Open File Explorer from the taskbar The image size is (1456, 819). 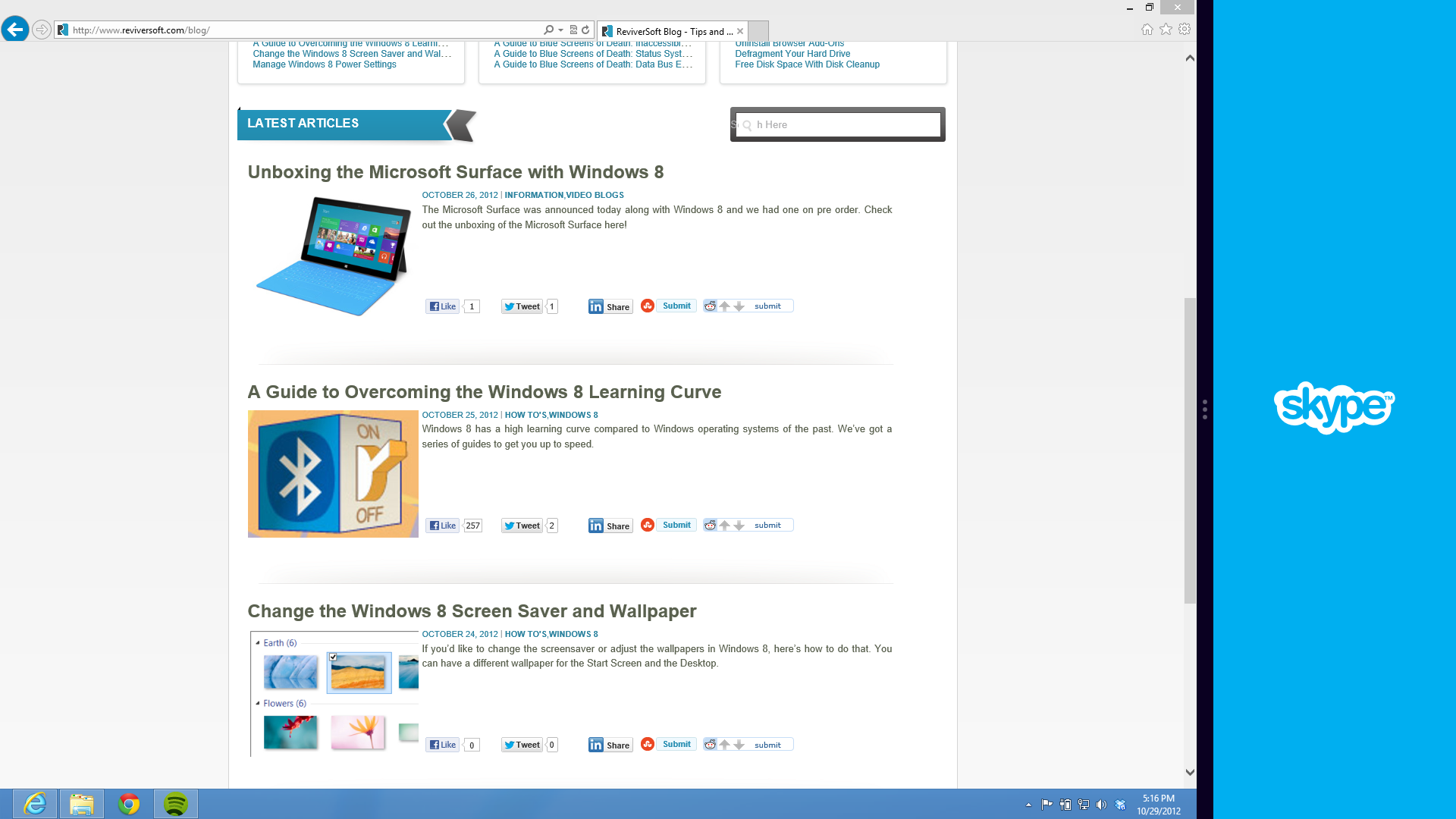(82, 804)
